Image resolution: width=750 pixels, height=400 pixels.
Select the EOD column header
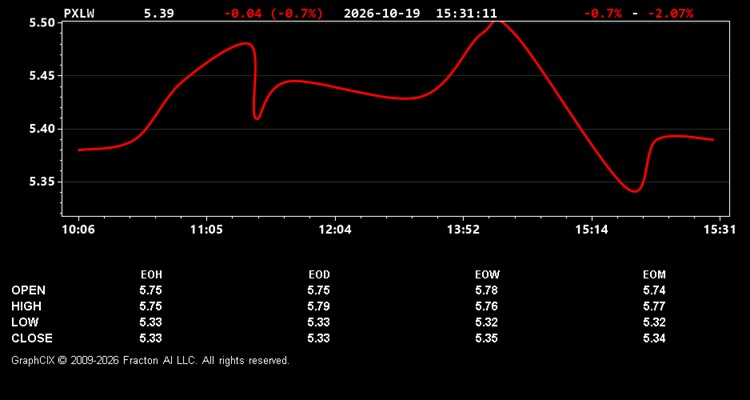point(319,275)
